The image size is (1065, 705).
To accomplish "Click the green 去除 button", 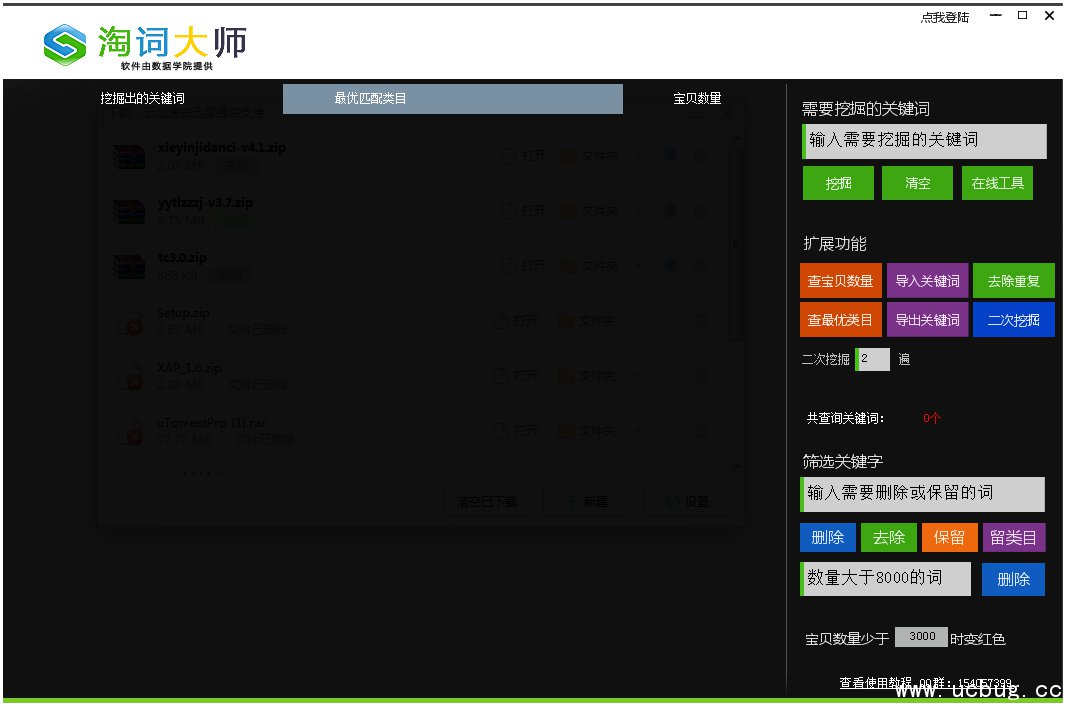I will pos(888,537).
